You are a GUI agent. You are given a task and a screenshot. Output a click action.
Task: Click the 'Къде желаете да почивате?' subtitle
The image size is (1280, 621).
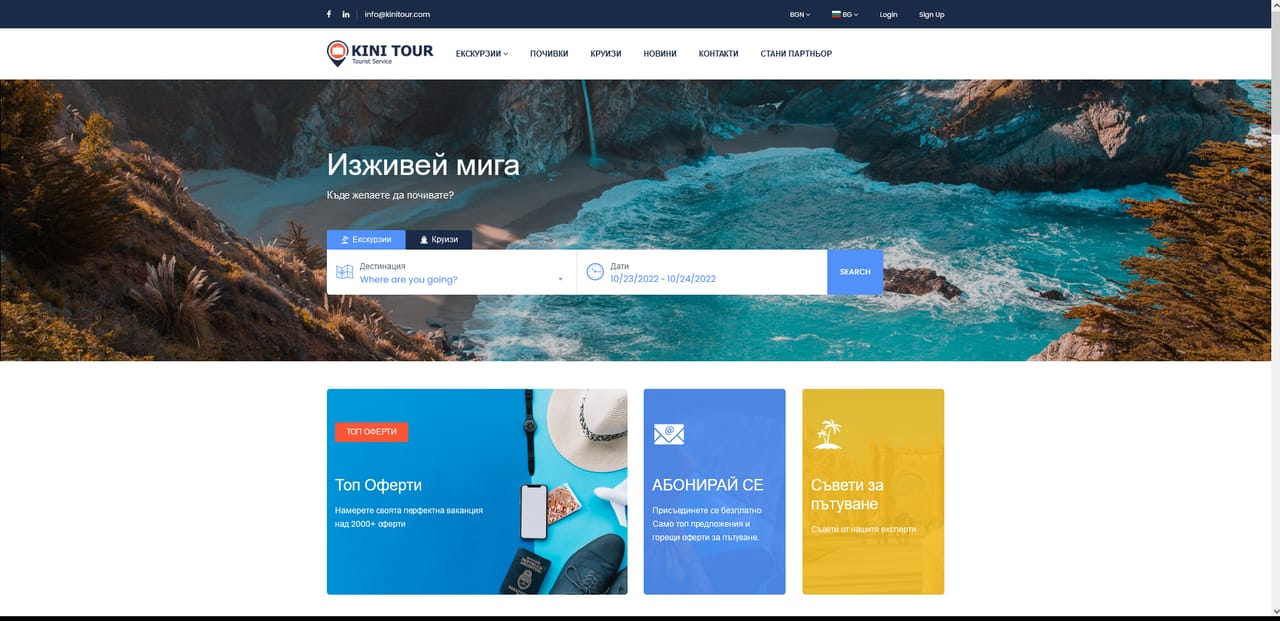pyautogui.click(x=390, y=195)
